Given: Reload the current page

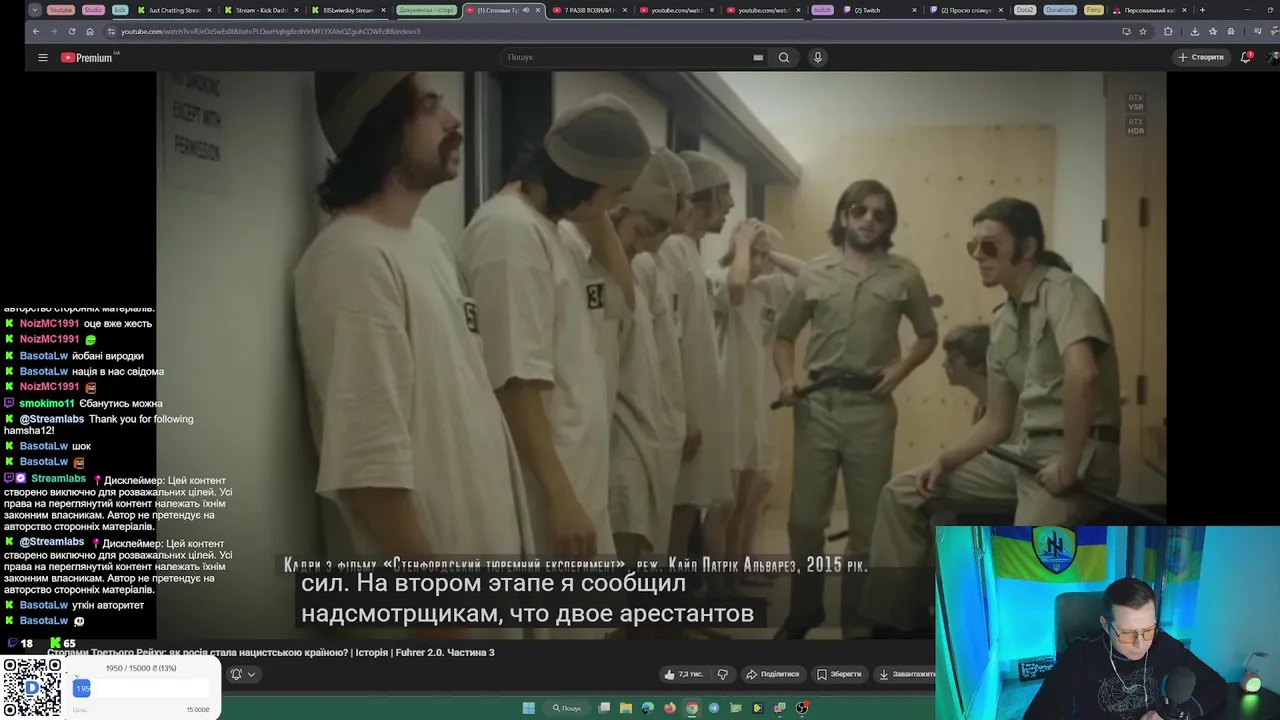Looking at the screenshot, I should [72, 31].
